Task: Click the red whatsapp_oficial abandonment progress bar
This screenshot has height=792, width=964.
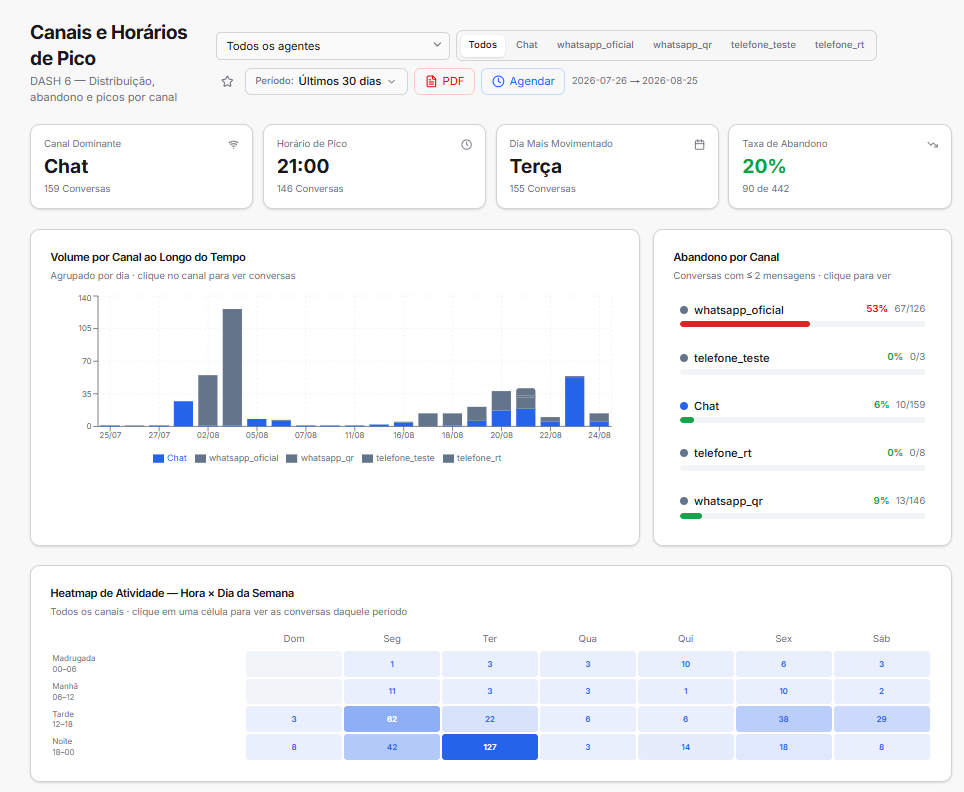Action: click(x=745, y=324)
